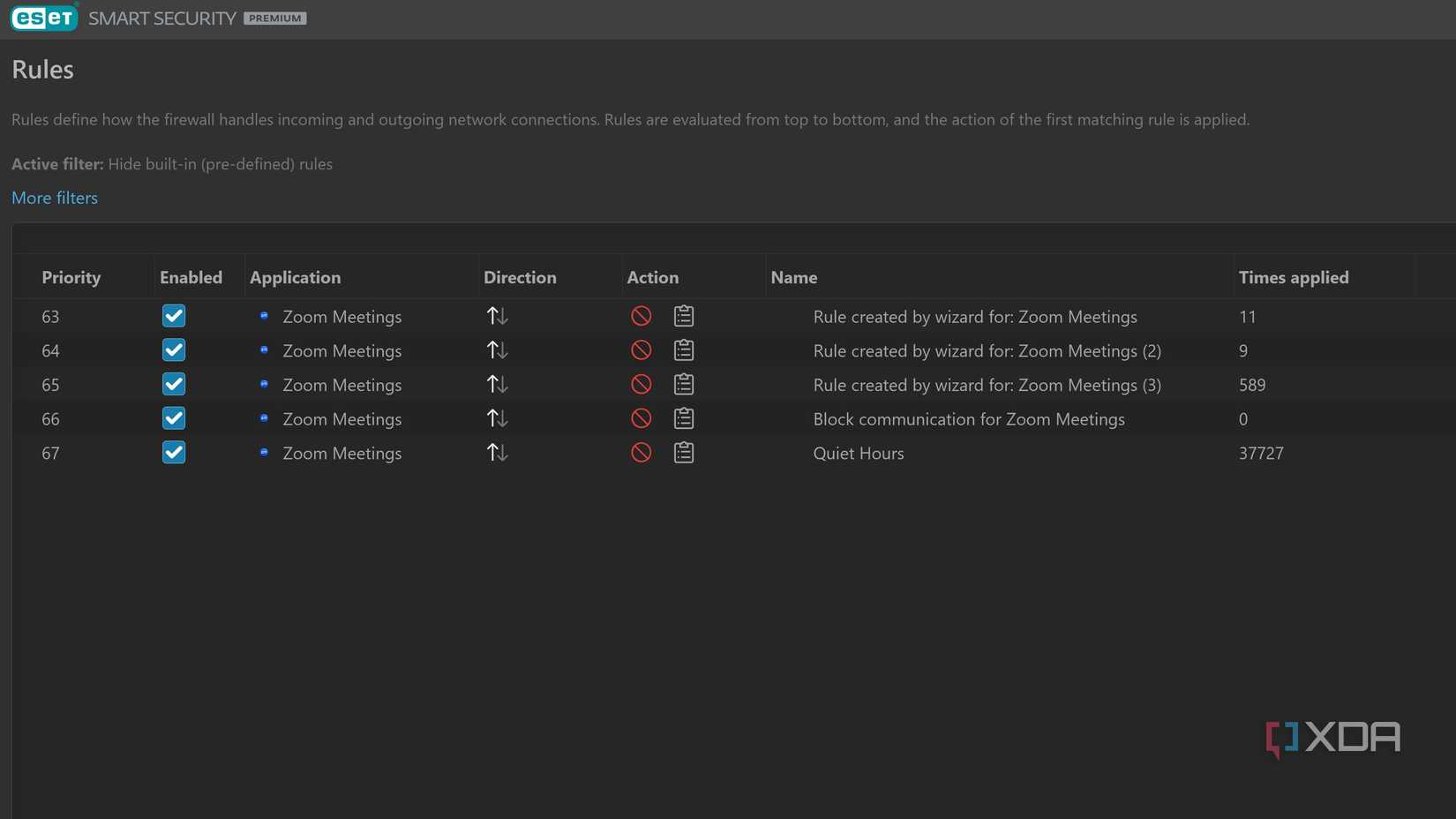Image resolution: width=1456 pixels, height=819 pixels.
Task: Click the ESET logo in the title bar
Action: (x=44, y=18)
